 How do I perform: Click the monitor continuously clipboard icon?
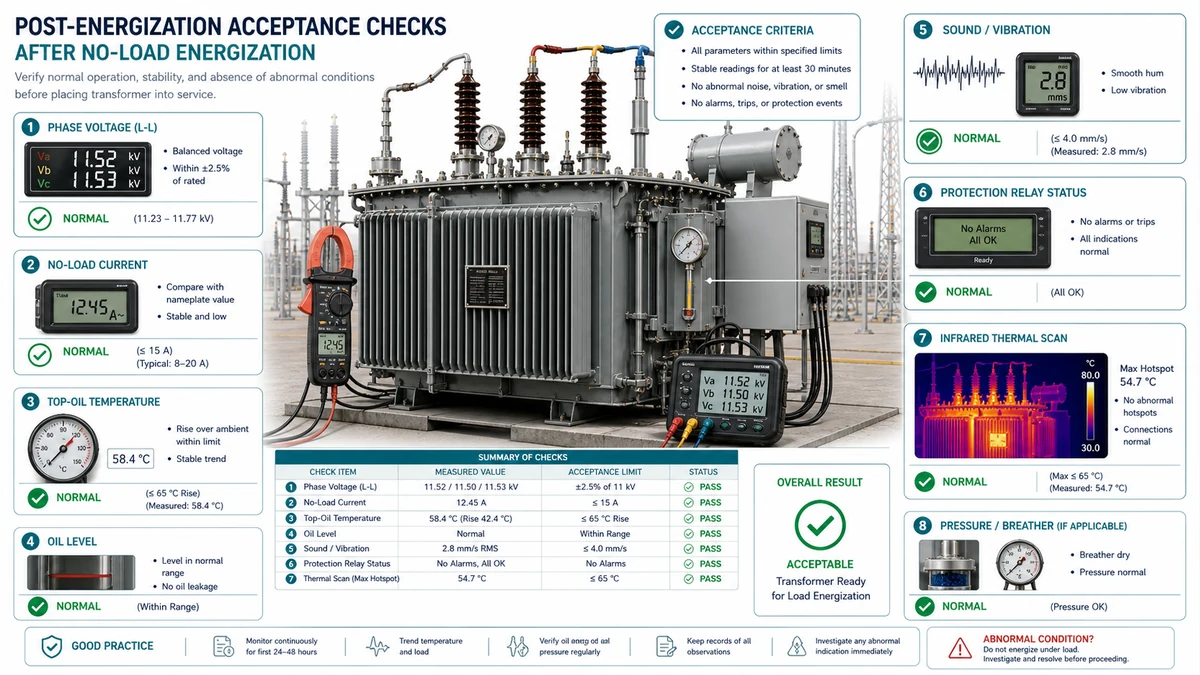click(x=224, y=646)
